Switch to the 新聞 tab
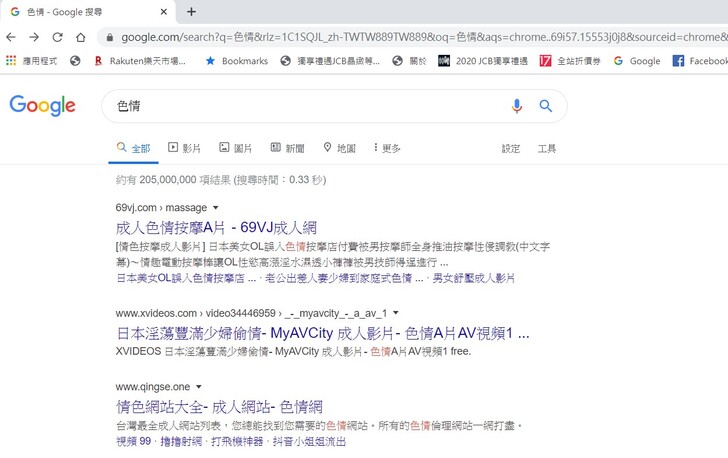 (x=287, y=148)
